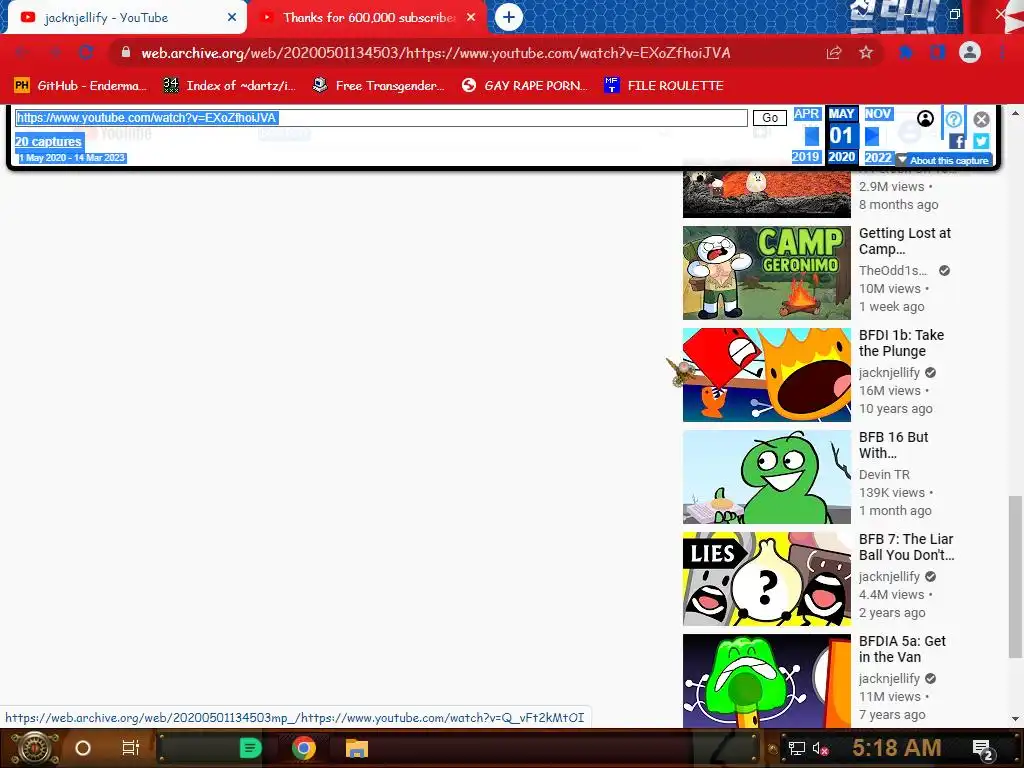The width and height of the screenshot is (1024, 768).
Task: Open the Chrome profile avatar
Action: [x=970, y=53]
